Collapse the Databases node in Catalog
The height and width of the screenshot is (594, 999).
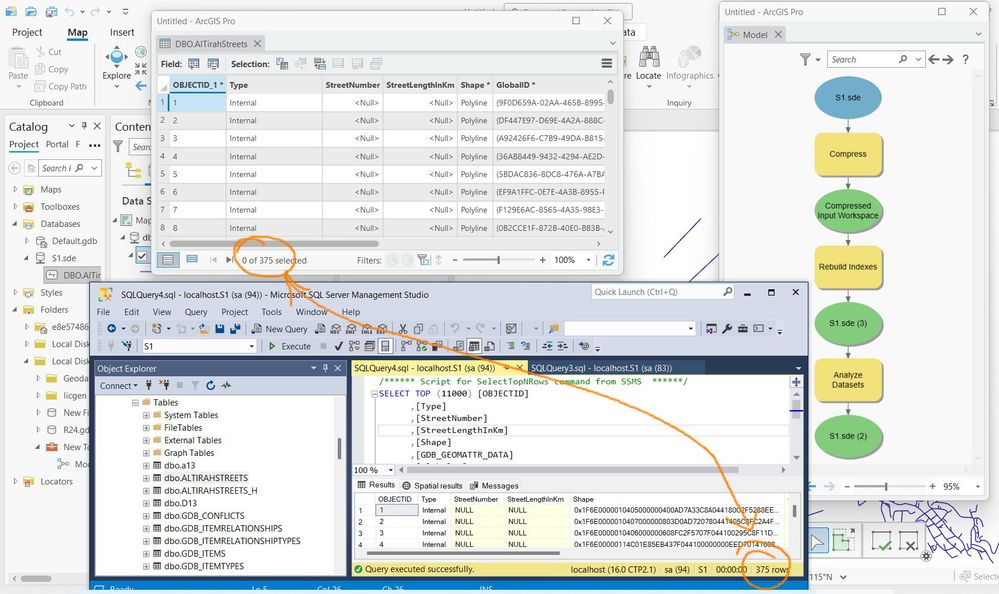point(15,224)
